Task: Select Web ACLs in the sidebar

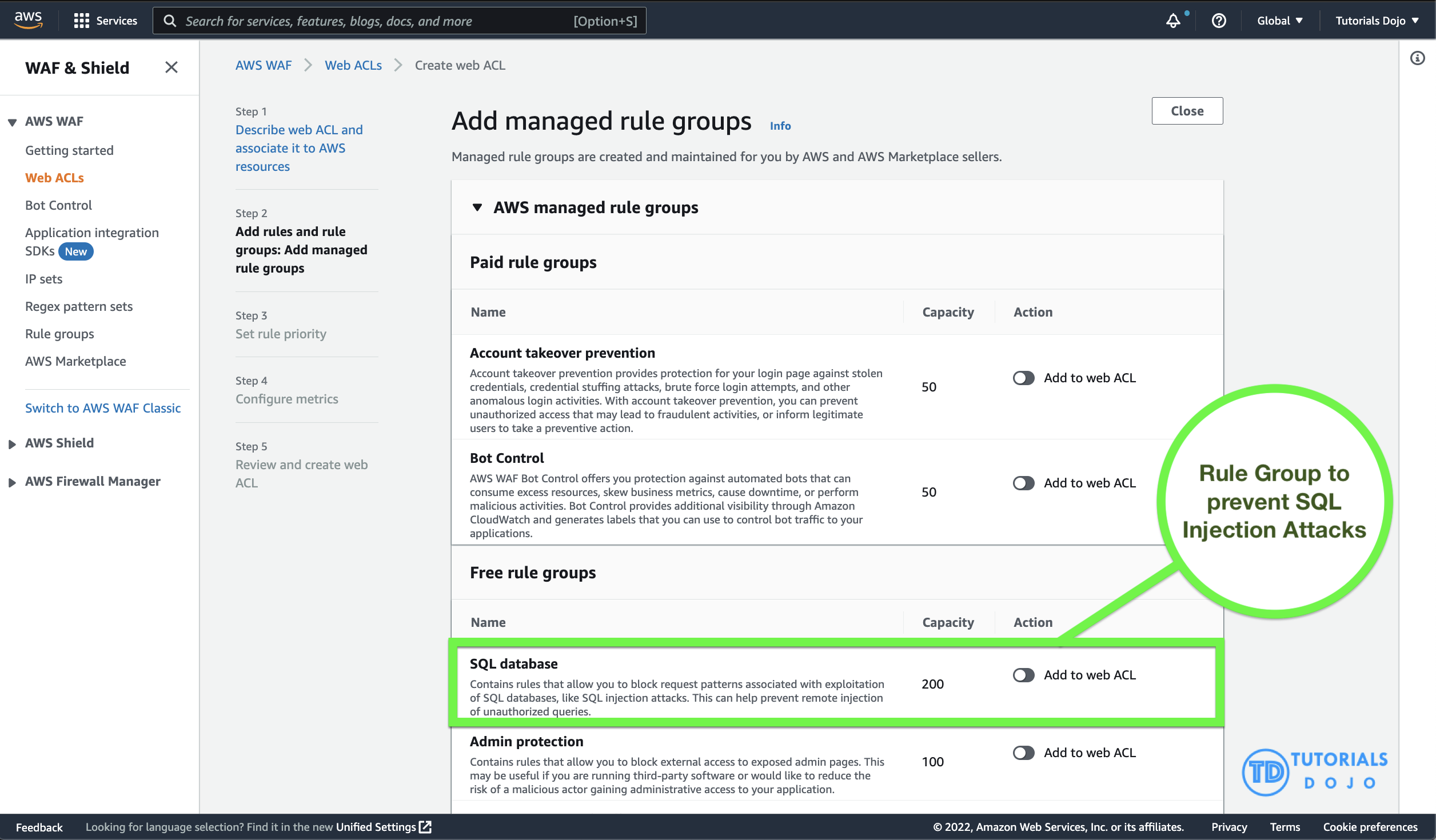Action: pyautogui.click(x=54, y=178)
